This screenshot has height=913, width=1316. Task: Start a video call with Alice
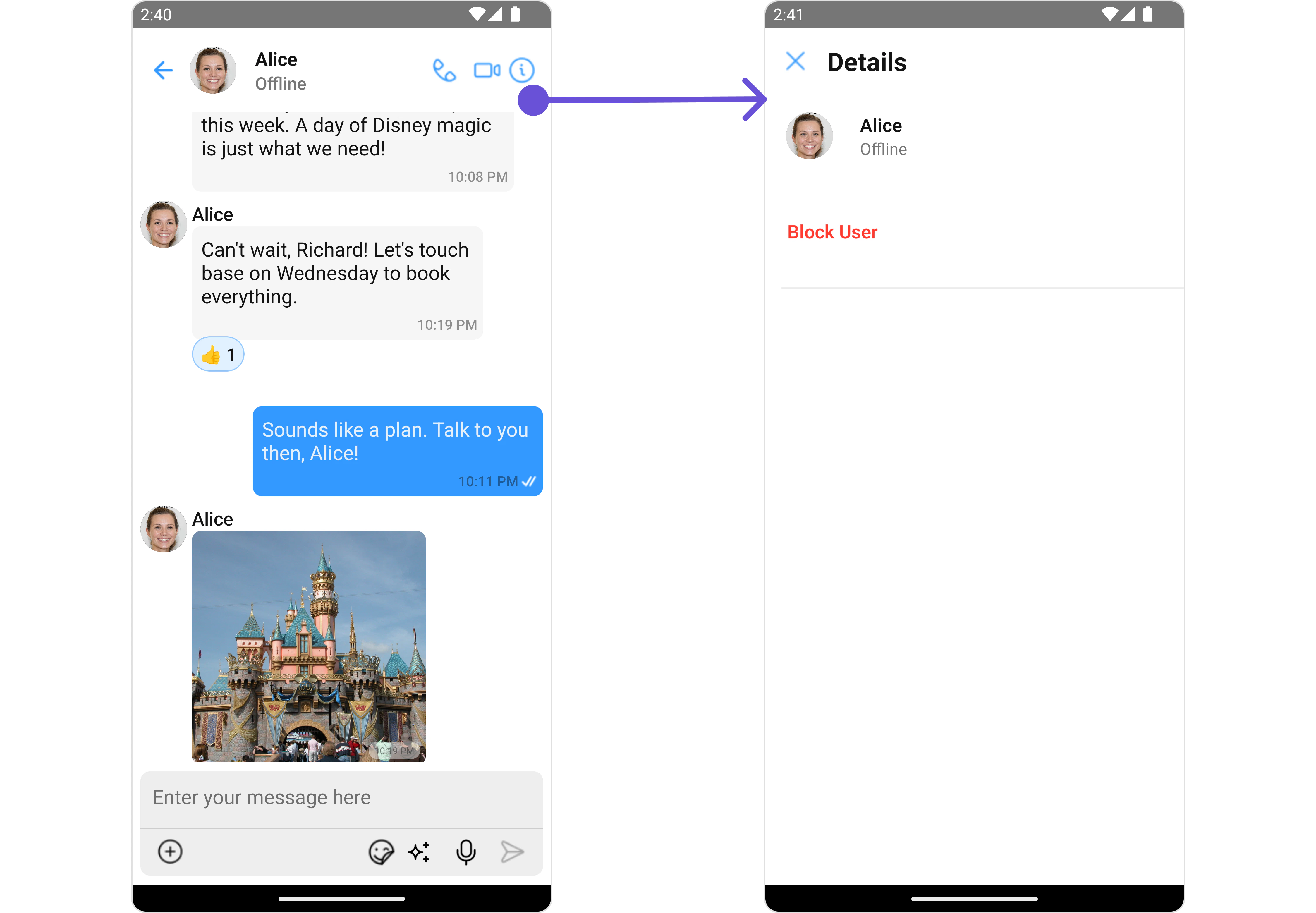pyautogui.click(x=487, y=70)
